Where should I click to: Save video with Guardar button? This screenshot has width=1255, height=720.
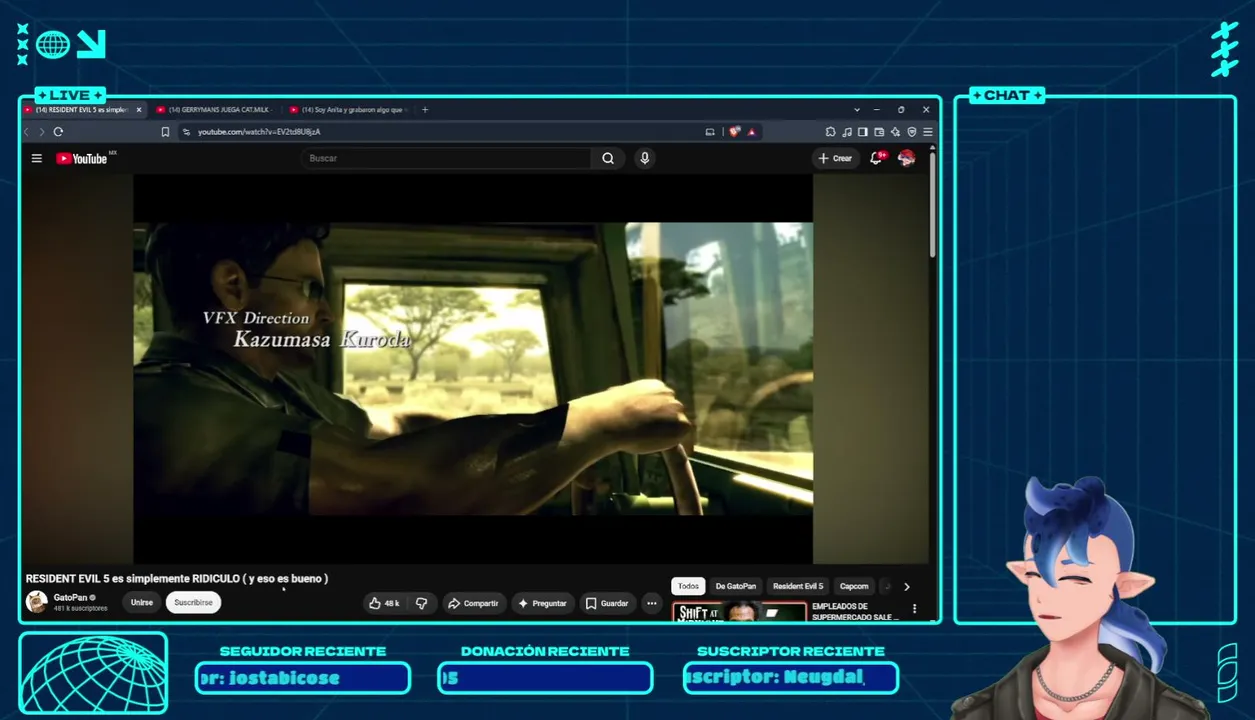click(606, 603)
